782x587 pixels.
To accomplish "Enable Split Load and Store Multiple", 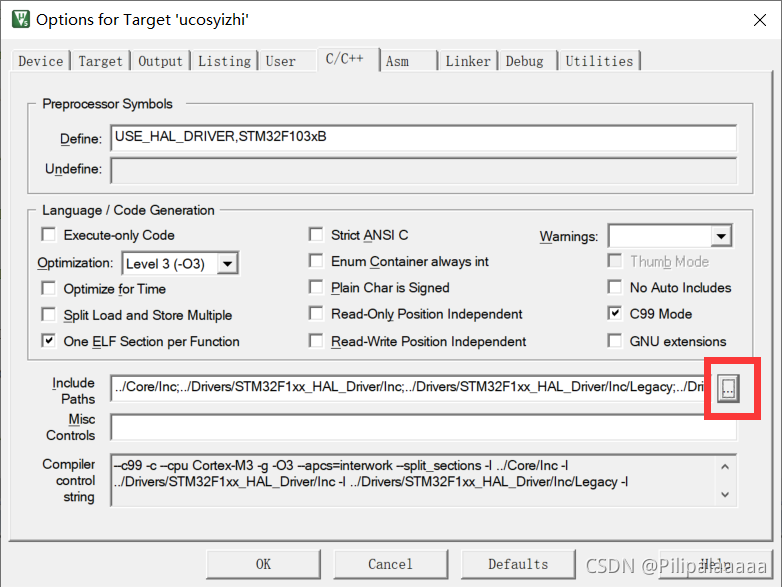I will tap(48, 315).
